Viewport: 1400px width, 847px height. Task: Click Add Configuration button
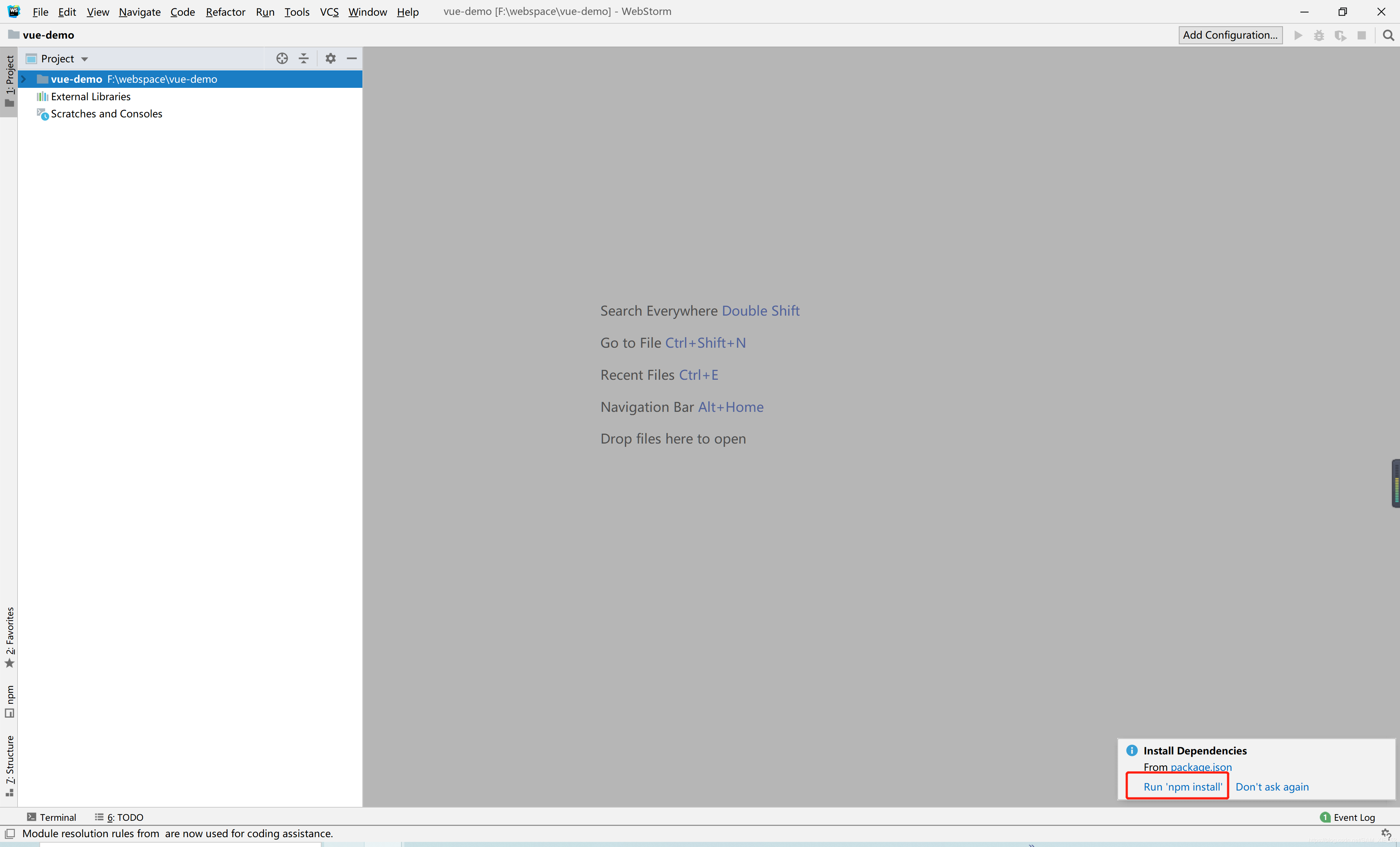pyautogui.click(x=1230, y=35)
